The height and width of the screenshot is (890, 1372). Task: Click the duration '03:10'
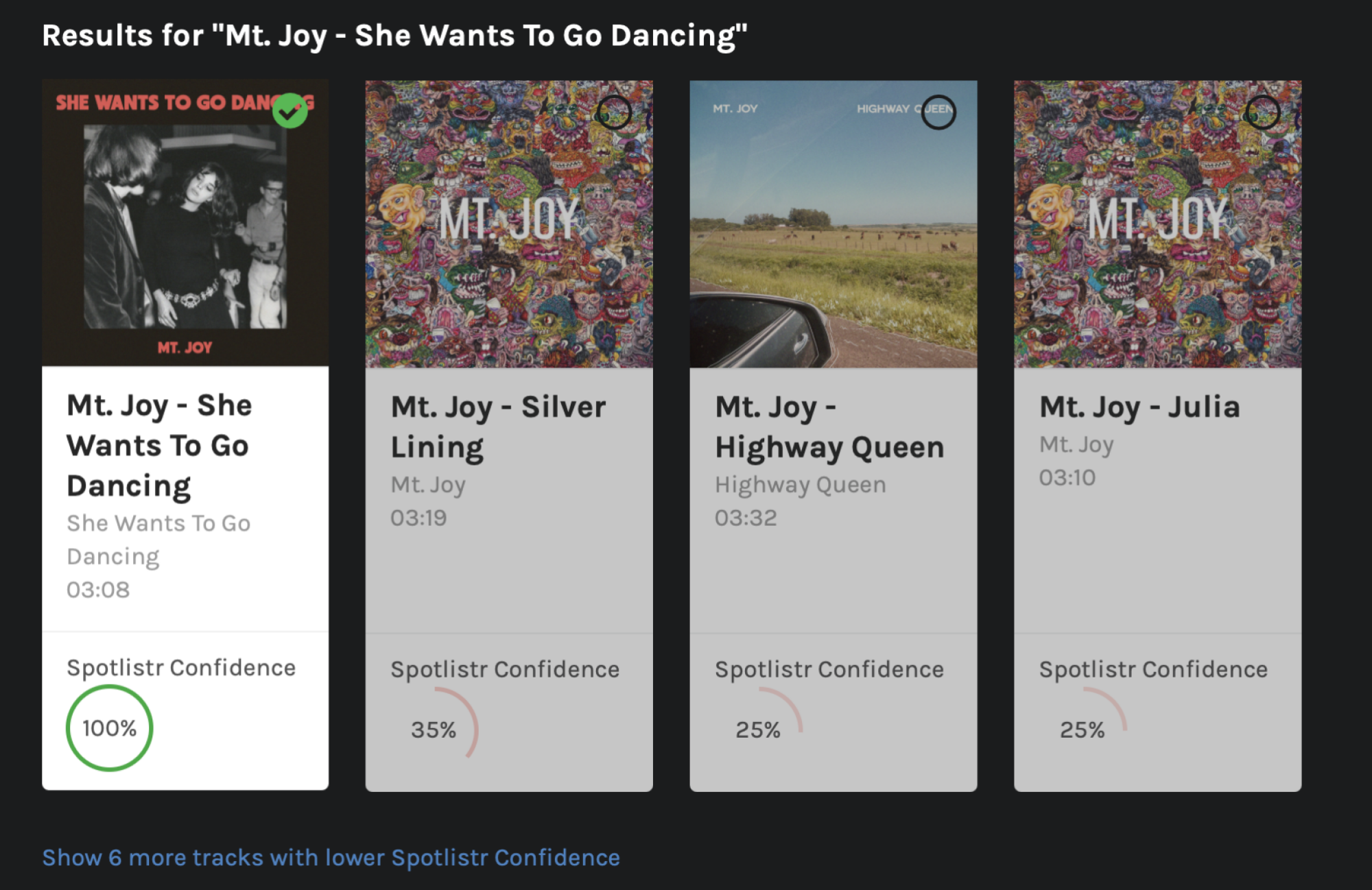1067,477
